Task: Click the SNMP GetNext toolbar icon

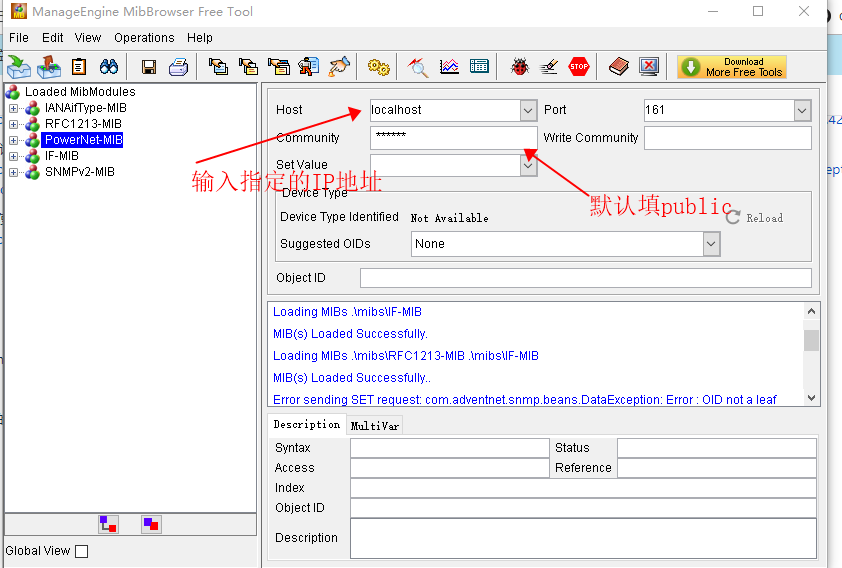Action: [248, 67]
